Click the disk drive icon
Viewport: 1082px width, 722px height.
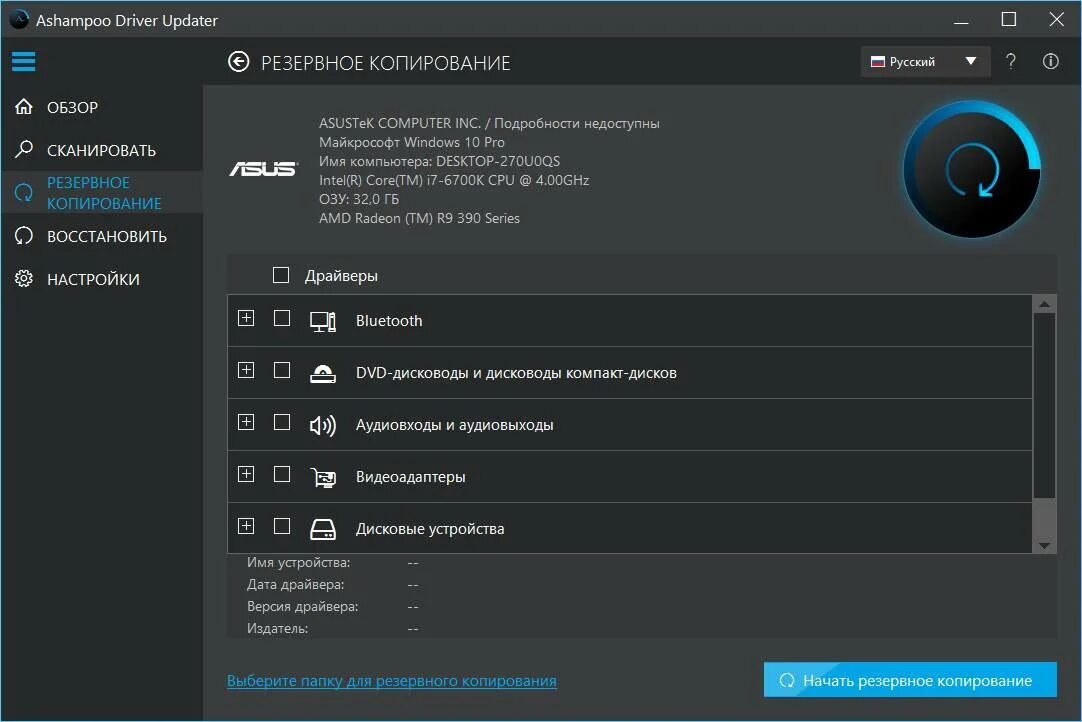pos(323,529)
